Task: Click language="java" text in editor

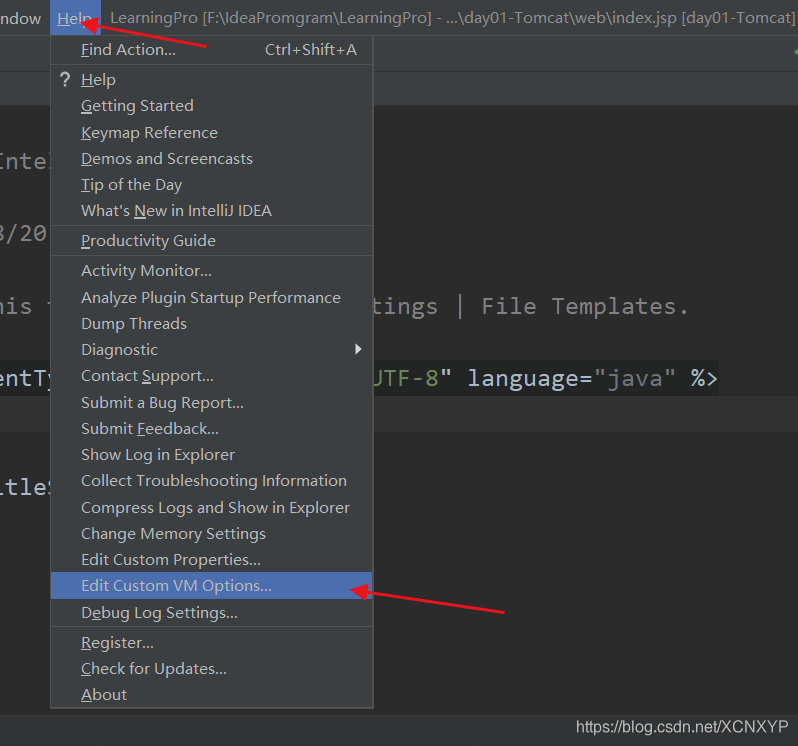Action: (x=571, y=378)
